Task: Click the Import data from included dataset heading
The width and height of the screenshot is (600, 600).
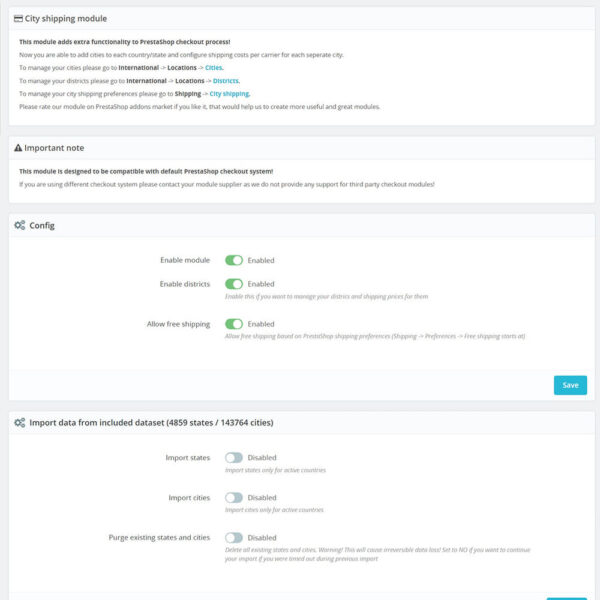Action: point(151,423)
